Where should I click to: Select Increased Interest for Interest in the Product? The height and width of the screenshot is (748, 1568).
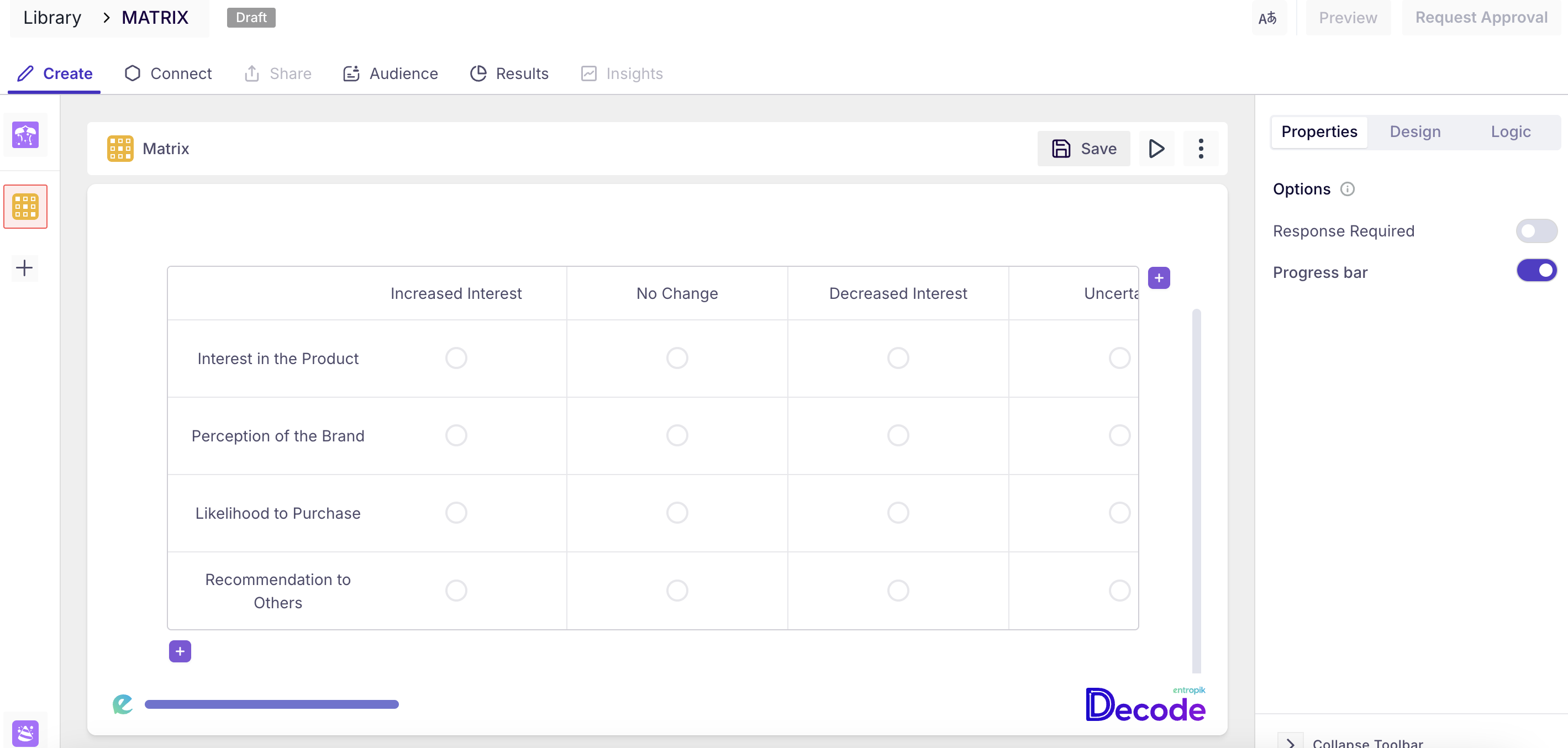point(456,358)
